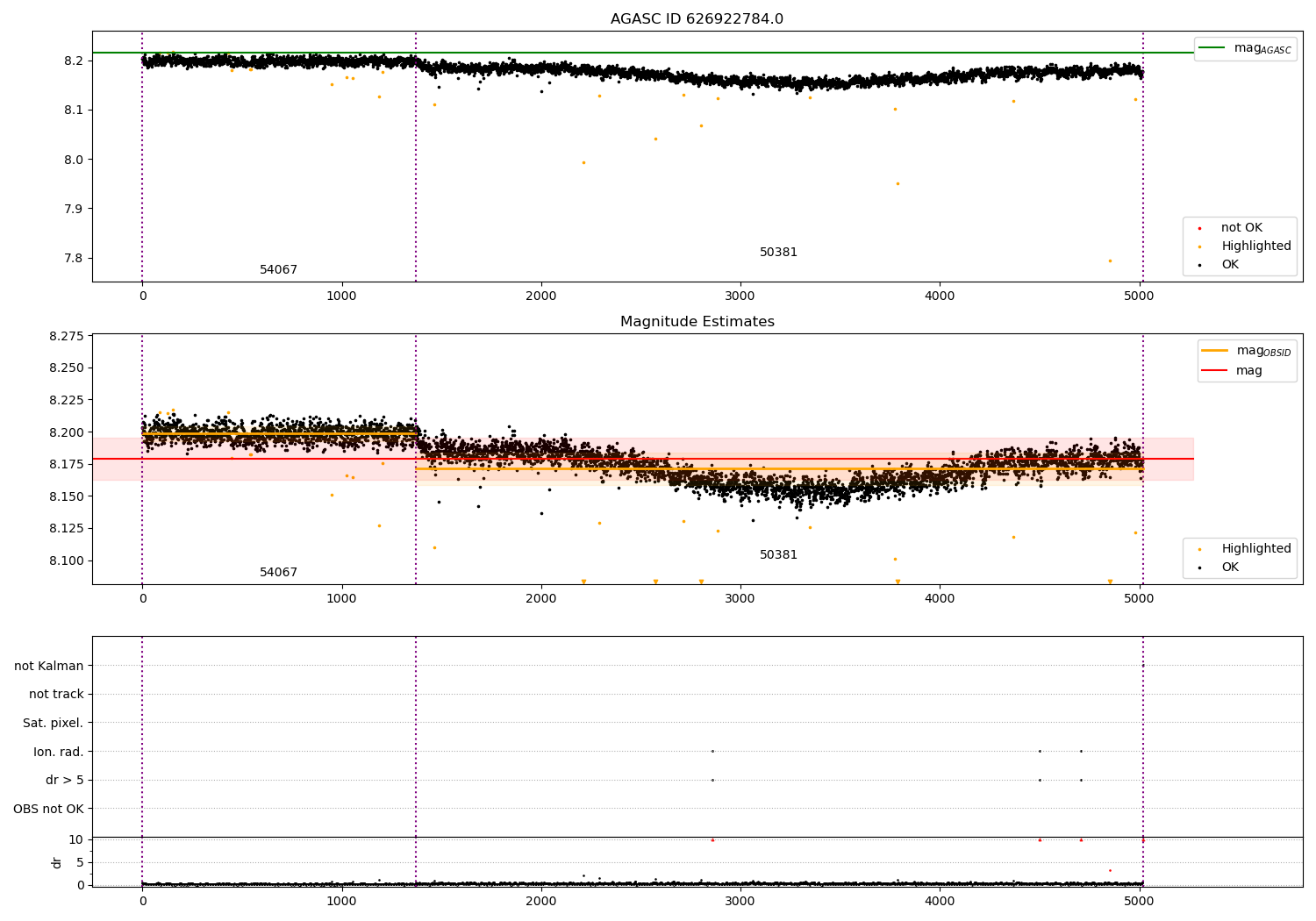Click obsid label 50381 in AGASC ID plot
This screenshot has width=1316, height=921.
click(778, 253)
